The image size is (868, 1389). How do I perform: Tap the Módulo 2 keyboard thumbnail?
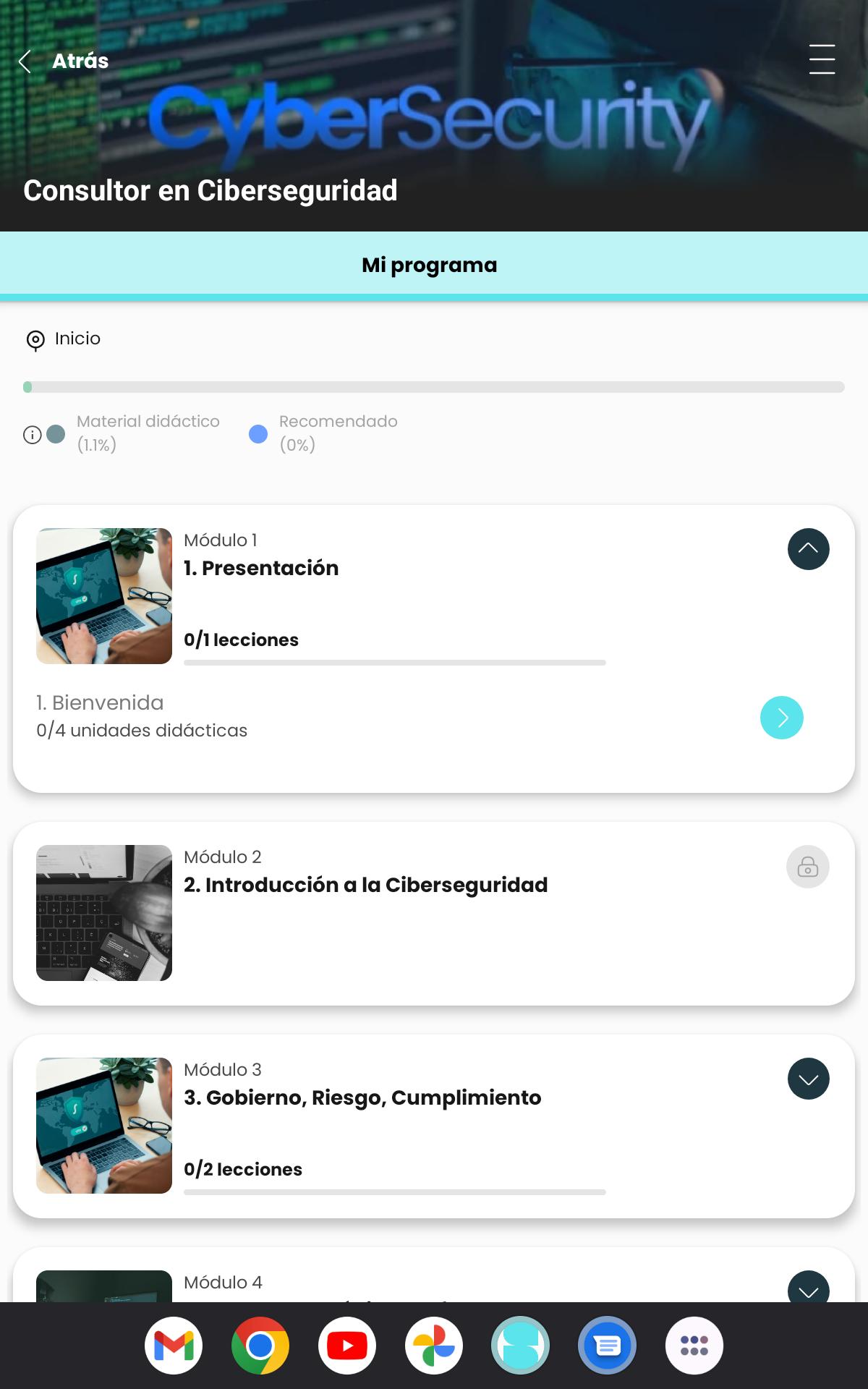(104, 913)
